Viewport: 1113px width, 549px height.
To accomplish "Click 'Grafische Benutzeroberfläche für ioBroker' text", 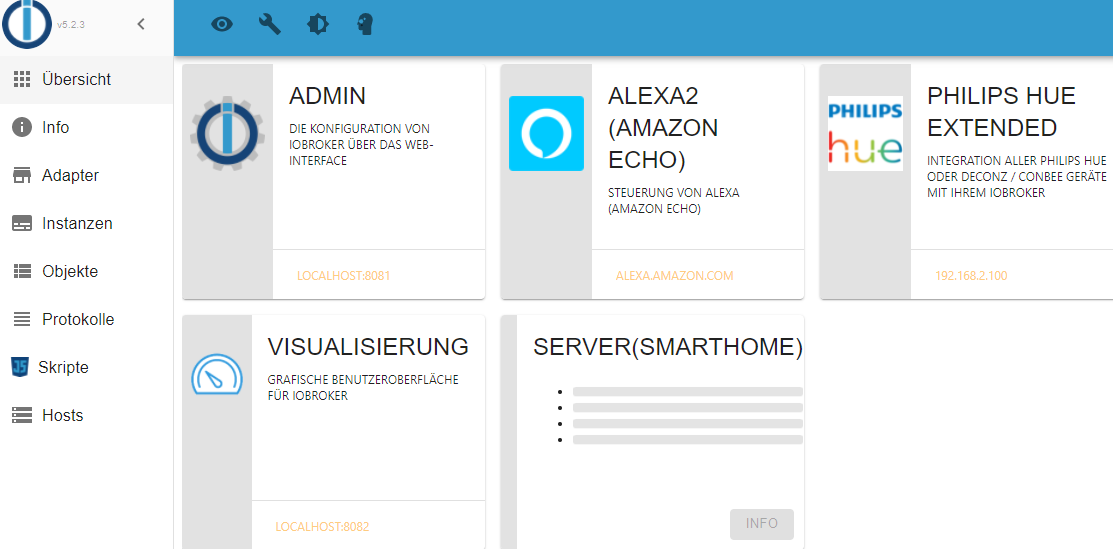I will [363, 388].
